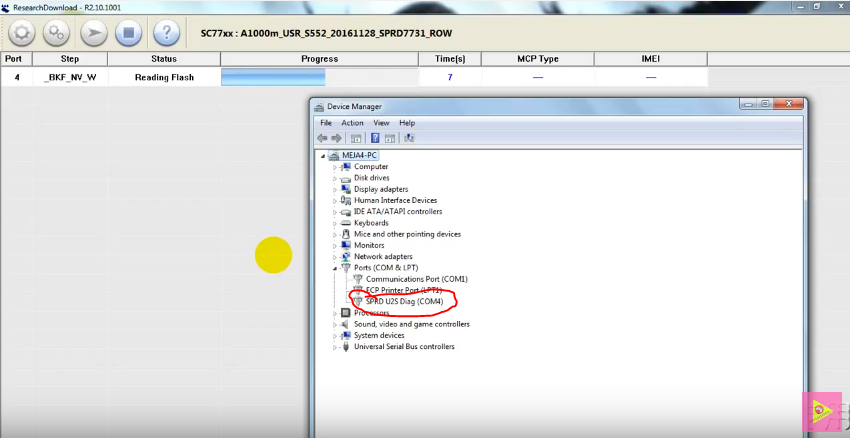Open the View menu in Device Manager

[x=381, y=123]
